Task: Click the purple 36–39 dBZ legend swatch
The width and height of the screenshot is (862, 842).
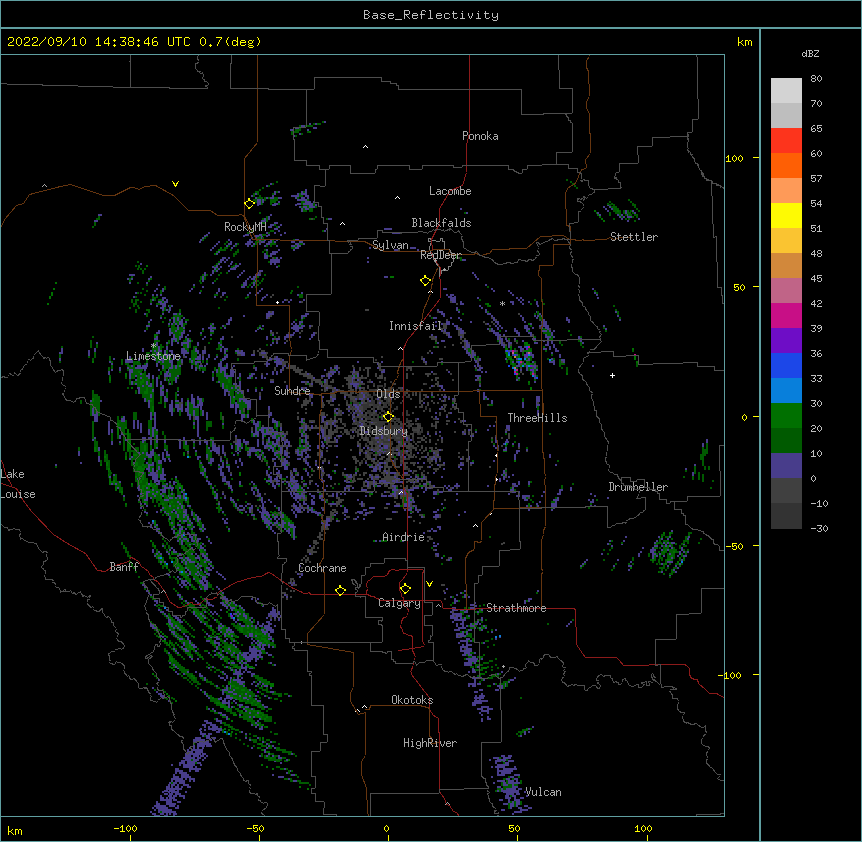Action: 786,341
